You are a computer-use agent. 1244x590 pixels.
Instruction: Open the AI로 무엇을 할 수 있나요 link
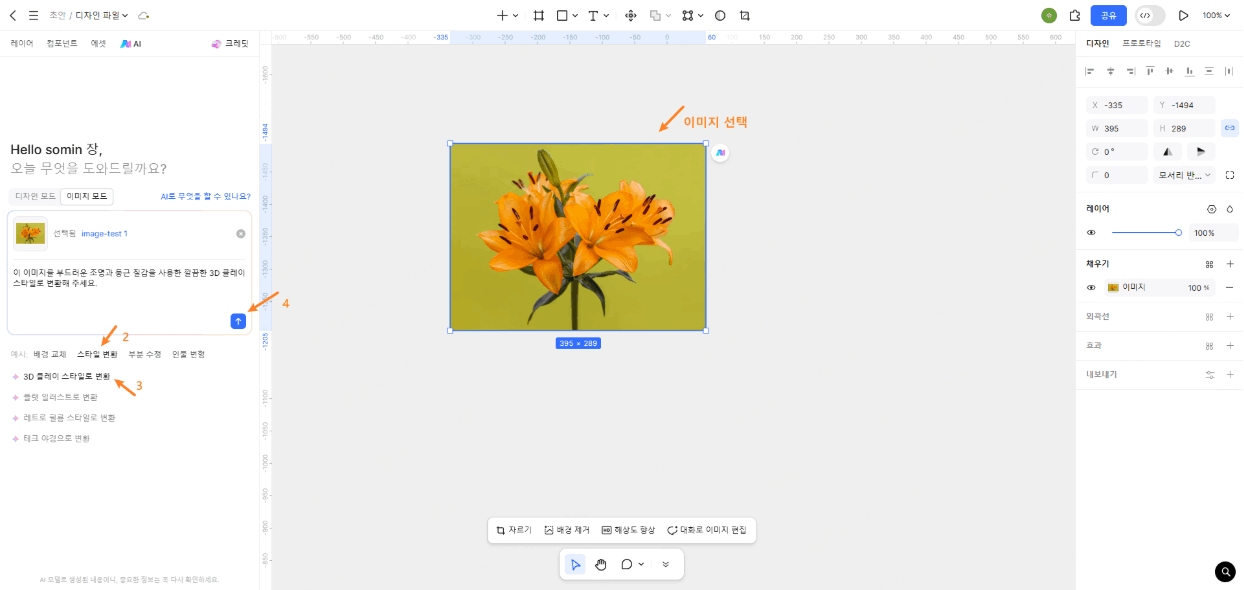click(x=205, y=196)
